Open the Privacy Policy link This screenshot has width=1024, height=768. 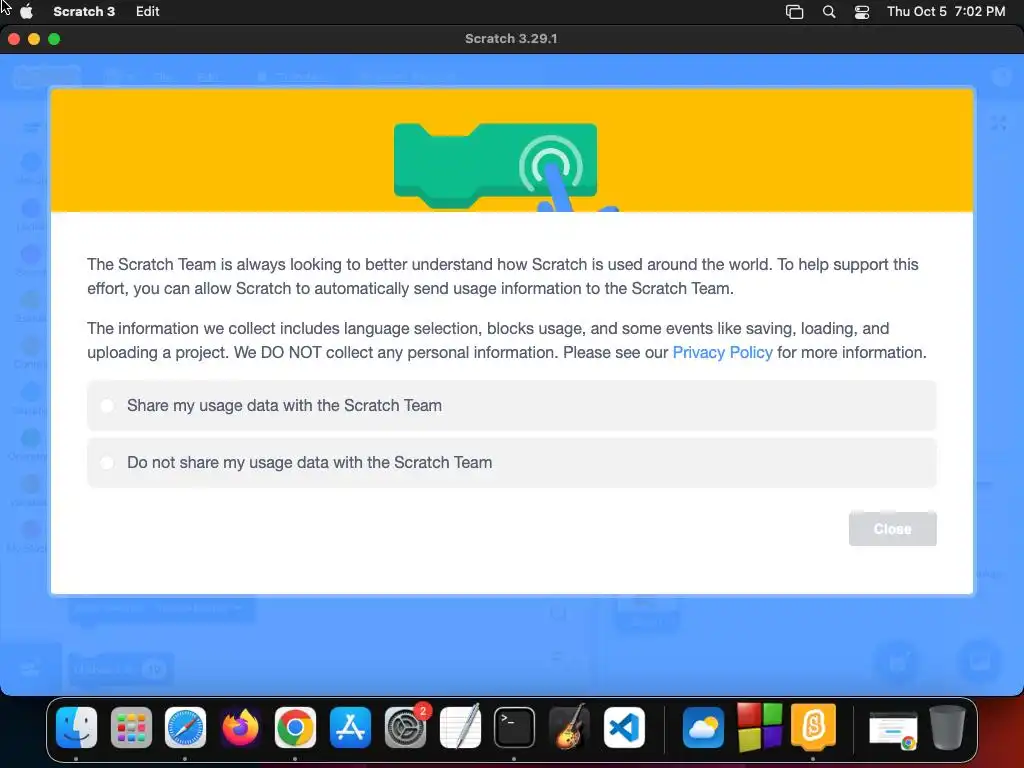point(722,353)
